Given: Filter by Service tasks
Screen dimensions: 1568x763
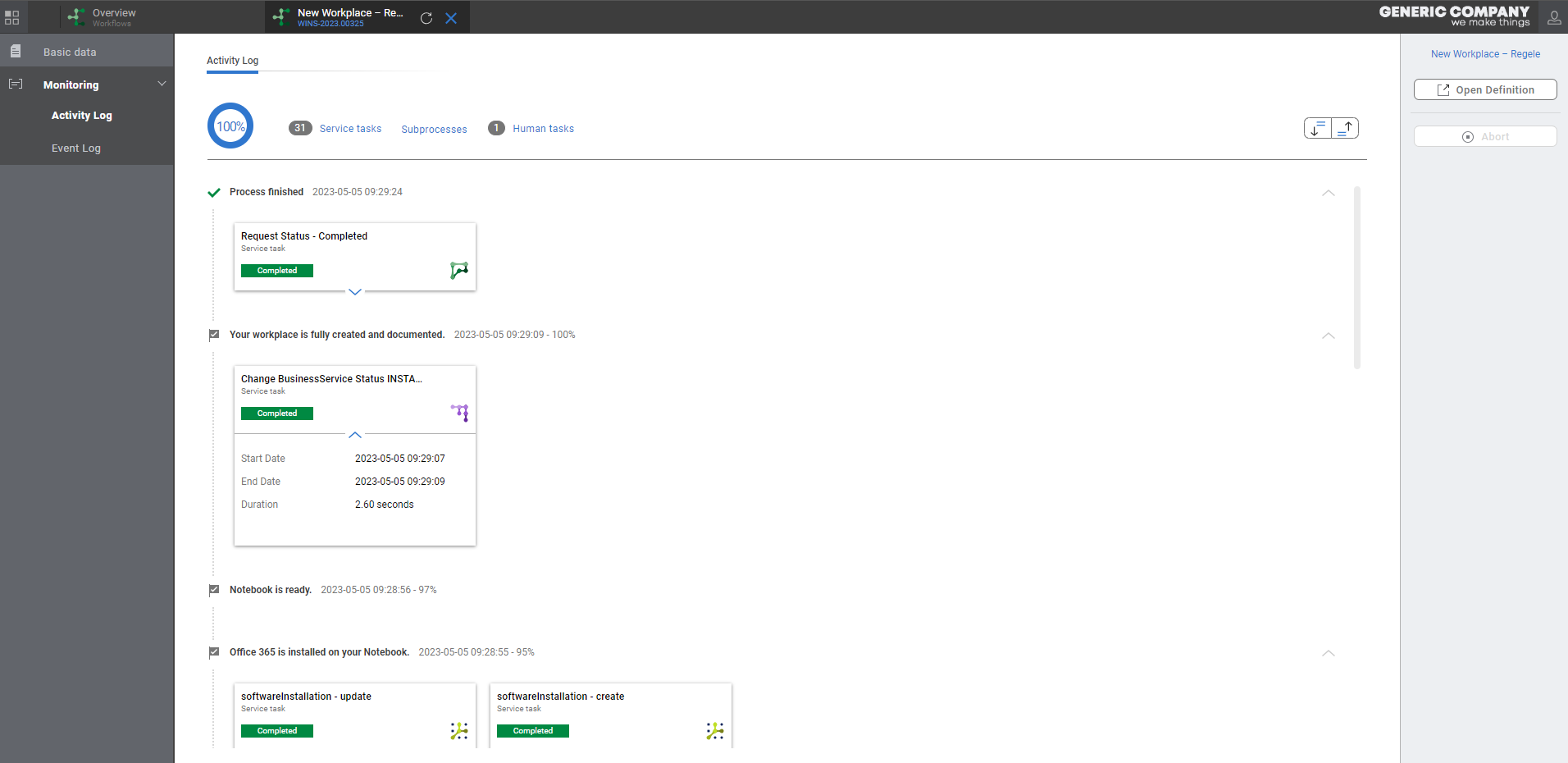Looking at the screenshot, I should click(350, 129).
